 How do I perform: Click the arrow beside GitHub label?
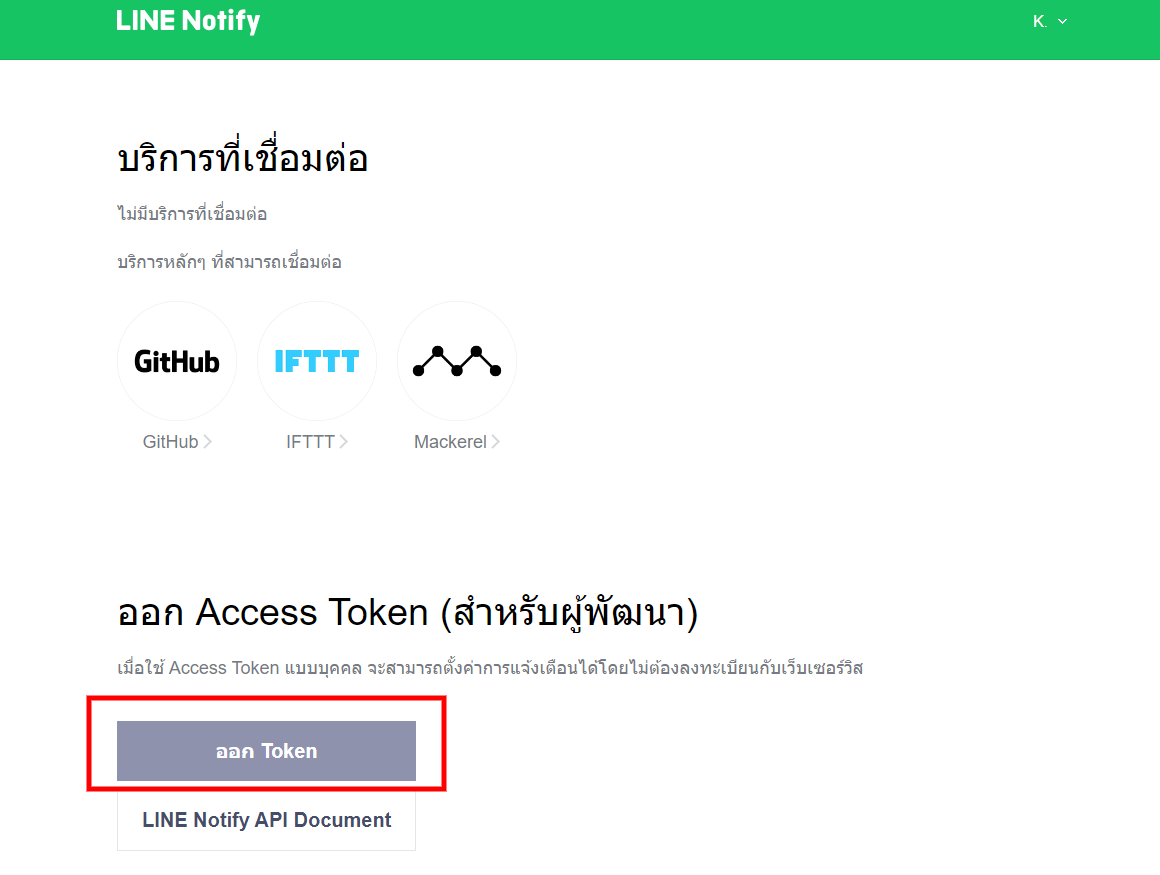point(208,442)
